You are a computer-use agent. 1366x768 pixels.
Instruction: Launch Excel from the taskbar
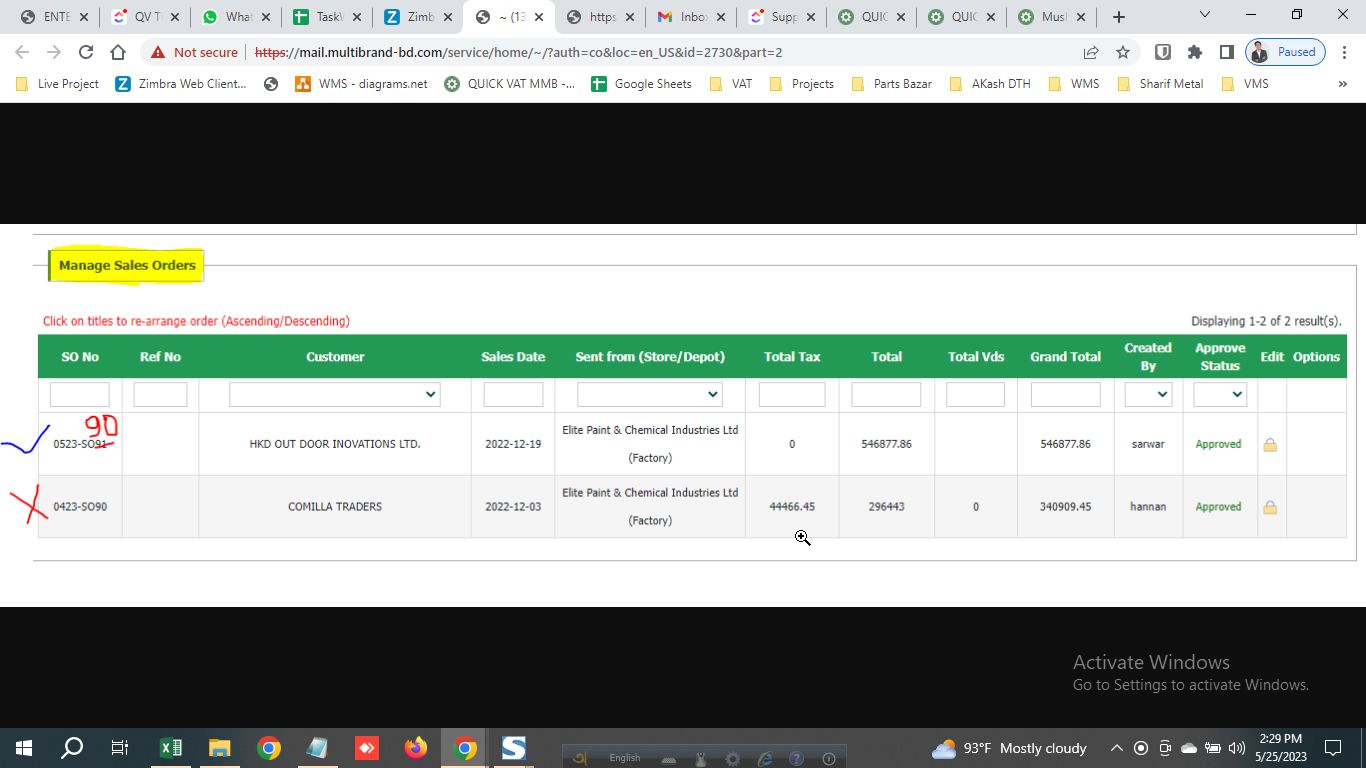171,748
